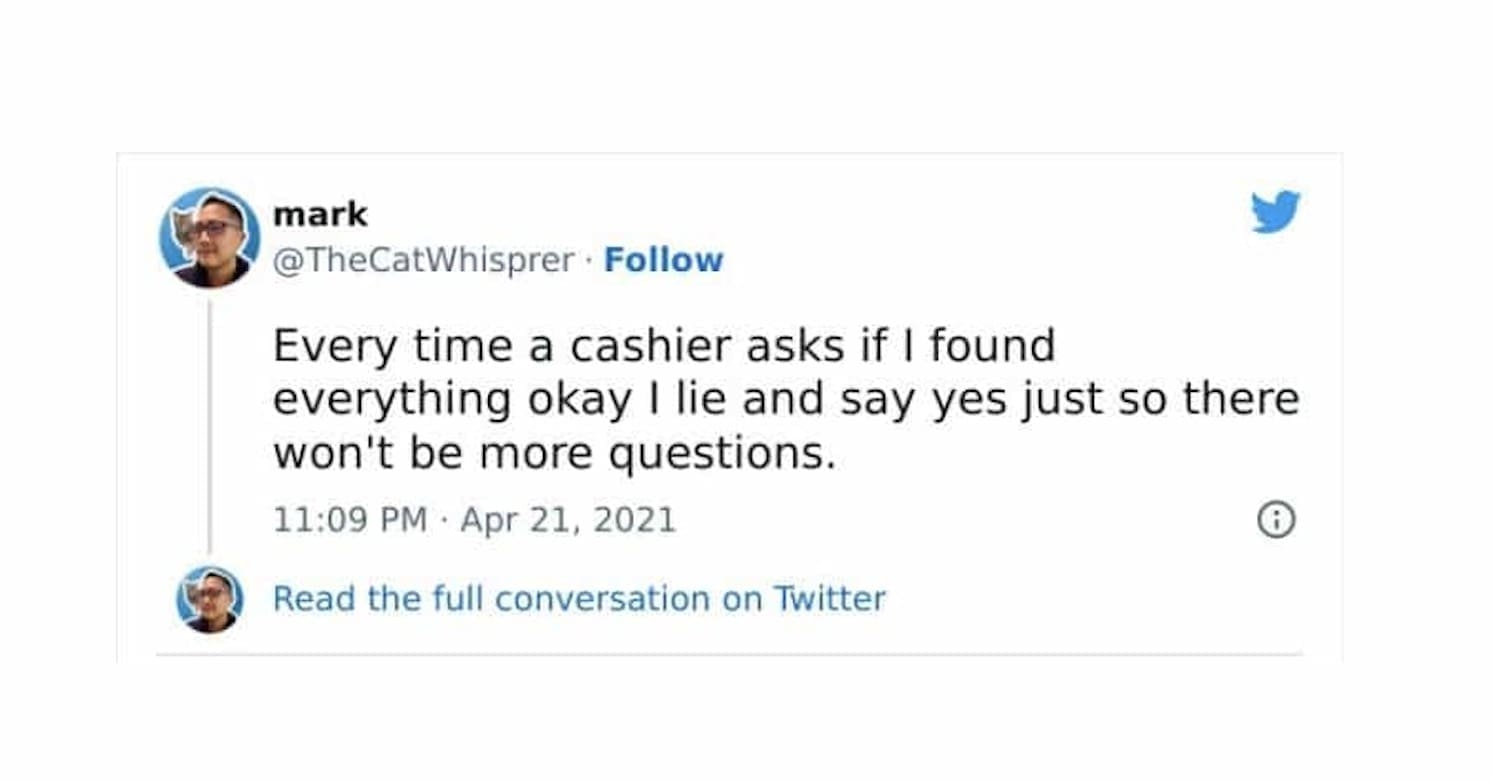Click the tweet line "won't be more questions."
Viewport: 1492px width, 782px height.
(553, 454)
